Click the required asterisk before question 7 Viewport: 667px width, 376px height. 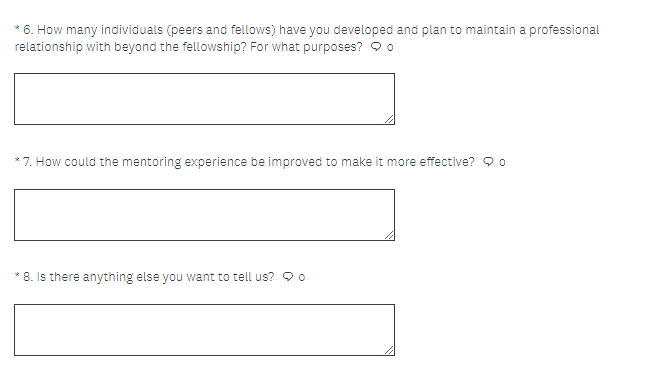pos(17,160)
